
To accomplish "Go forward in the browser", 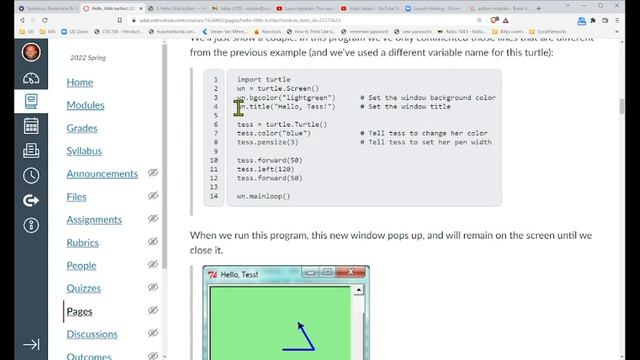I will click(x=33, y=20).
